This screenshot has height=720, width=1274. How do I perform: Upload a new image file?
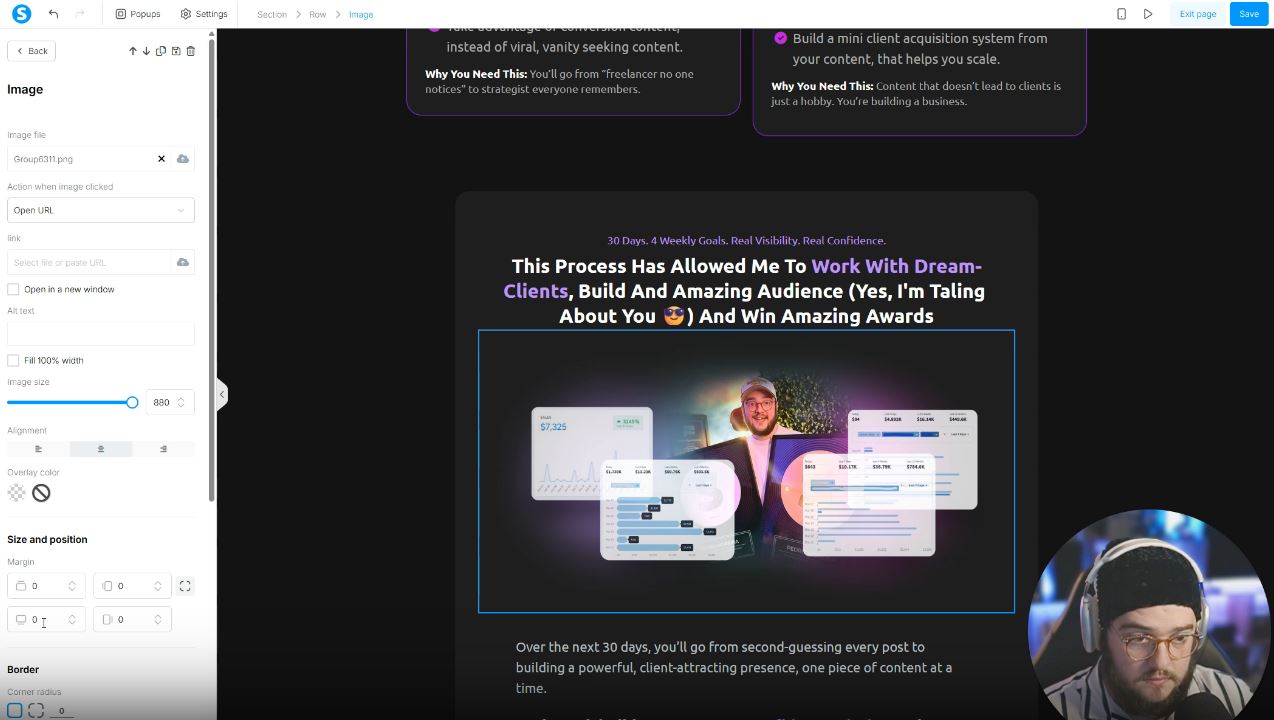coord(183,159)
